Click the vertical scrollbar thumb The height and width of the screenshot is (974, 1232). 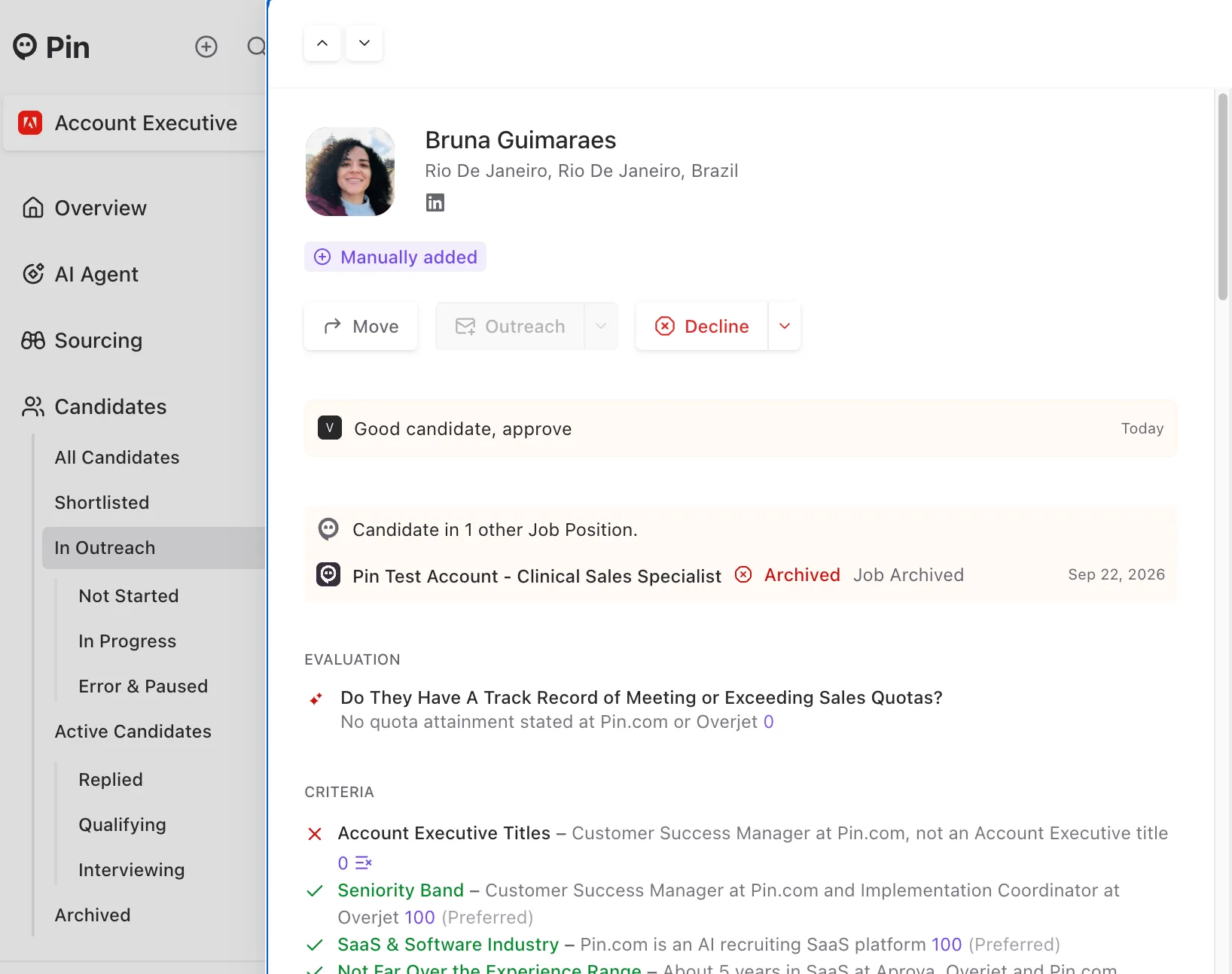click(x=1223, y=197)
